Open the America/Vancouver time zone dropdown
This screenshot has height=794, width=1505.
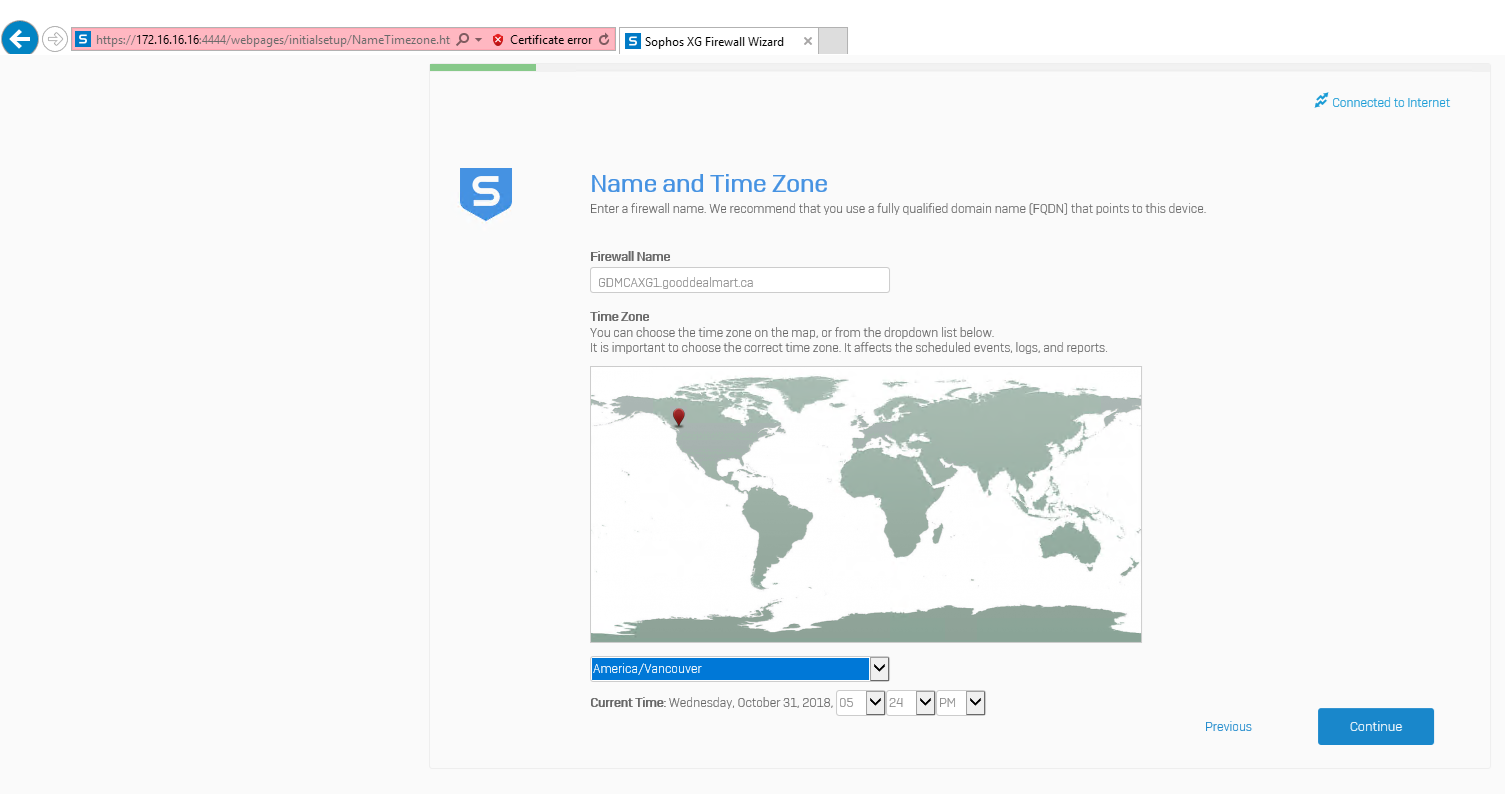[x=739, y=668]
